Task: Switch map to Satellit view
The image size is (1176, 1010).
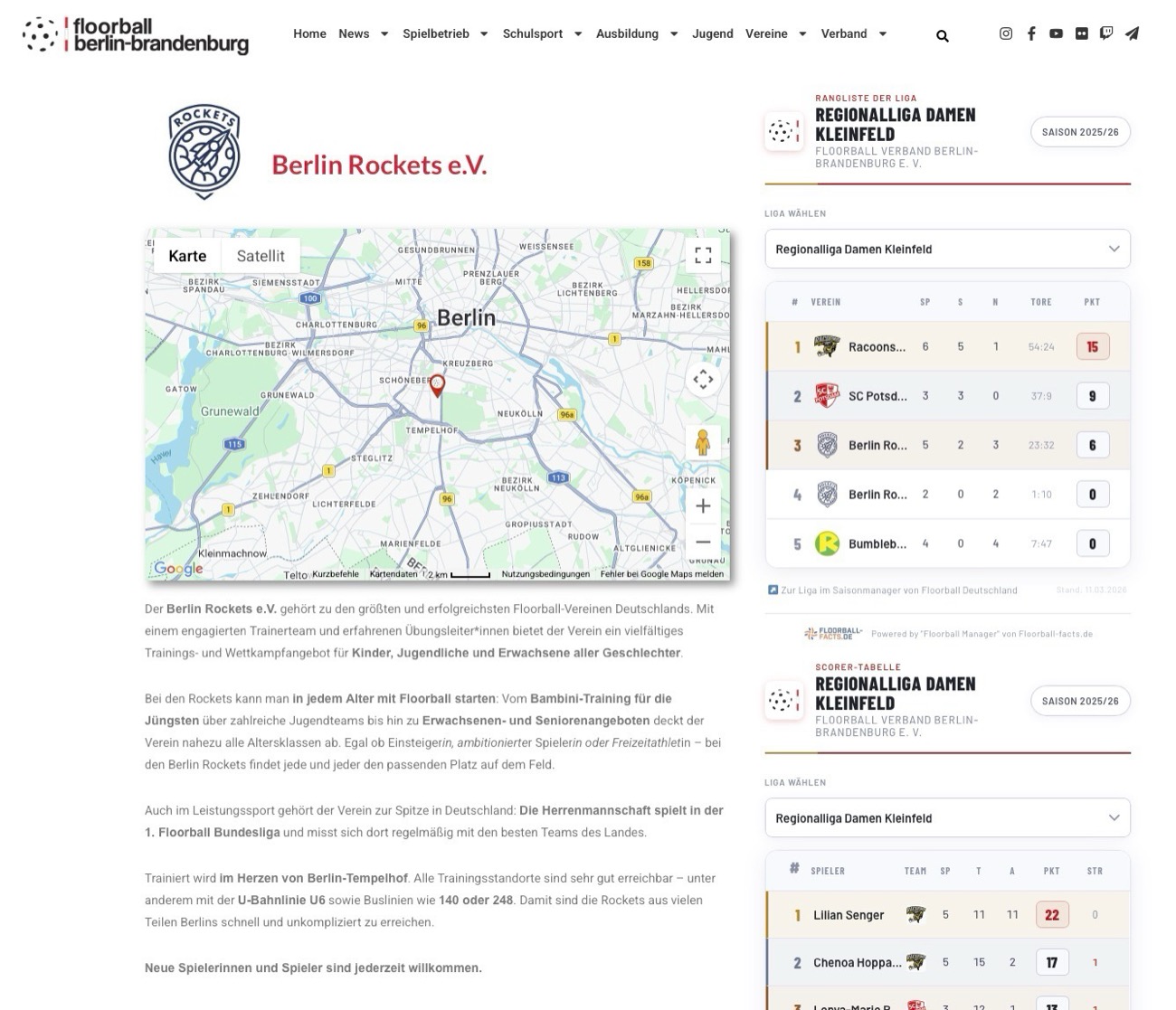Action: click(261, 256)
